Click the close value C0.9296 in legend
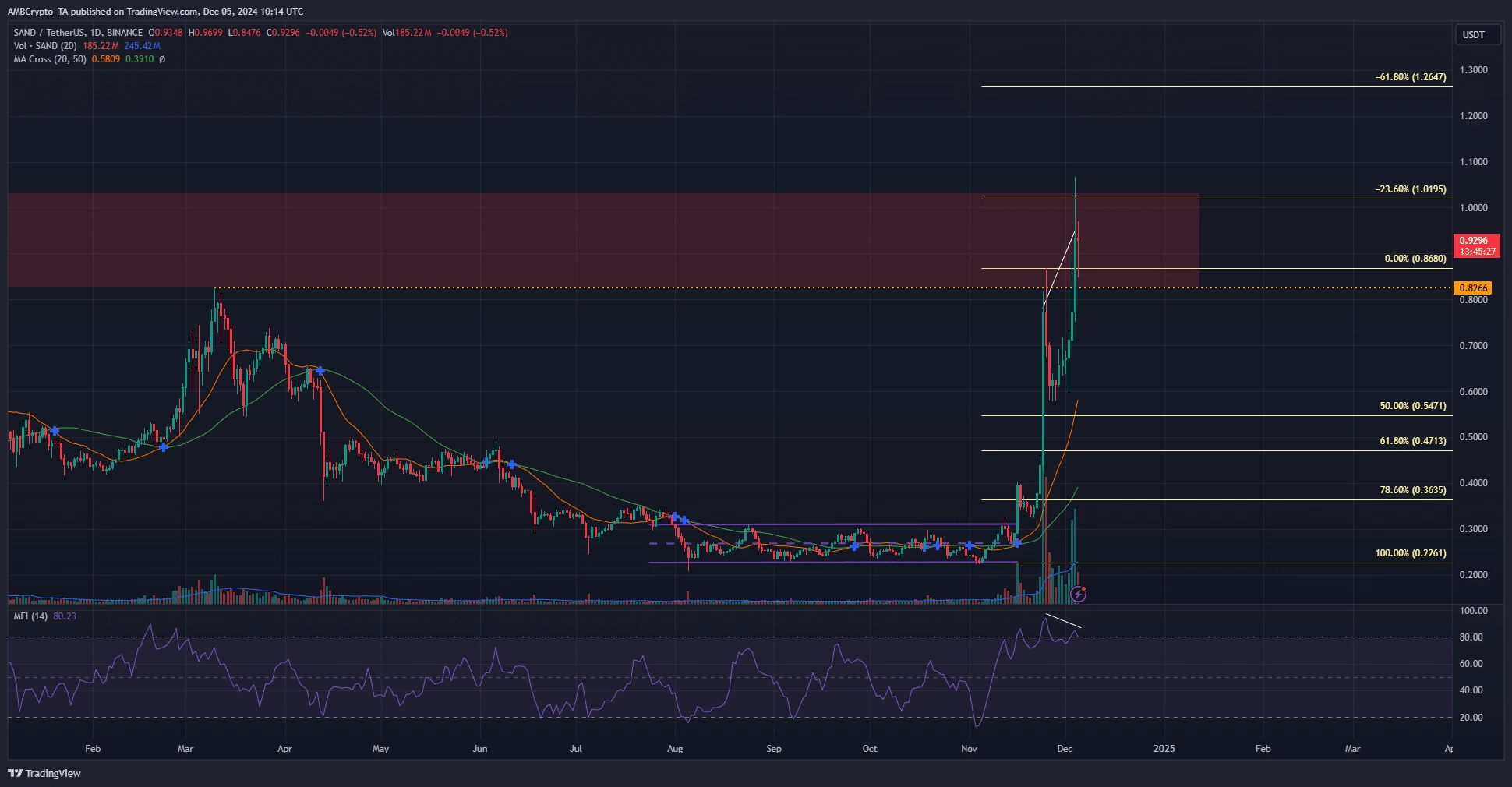The width and height of the screenshot is (1512, 787). (283, 33)
